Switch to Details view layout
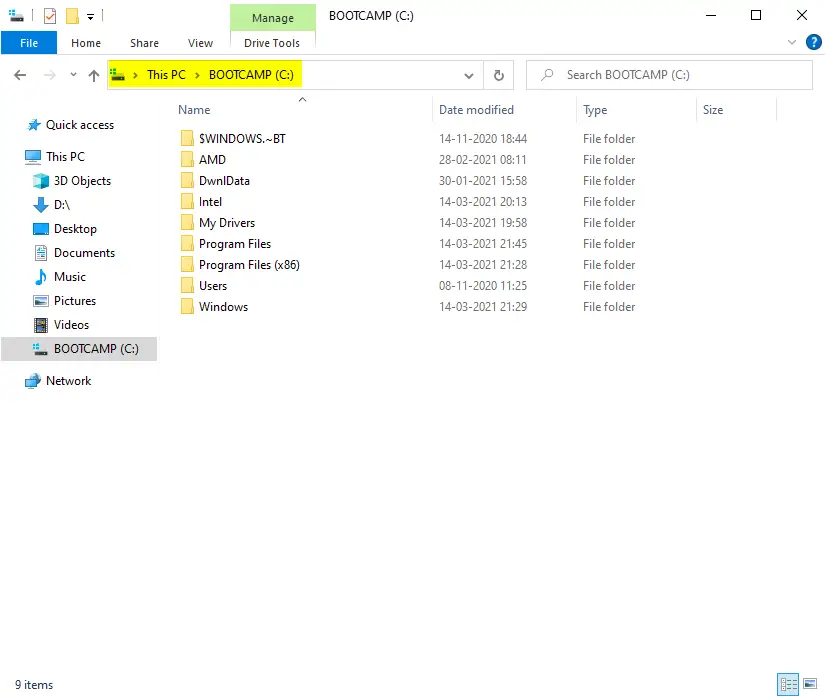 [788, 684]
